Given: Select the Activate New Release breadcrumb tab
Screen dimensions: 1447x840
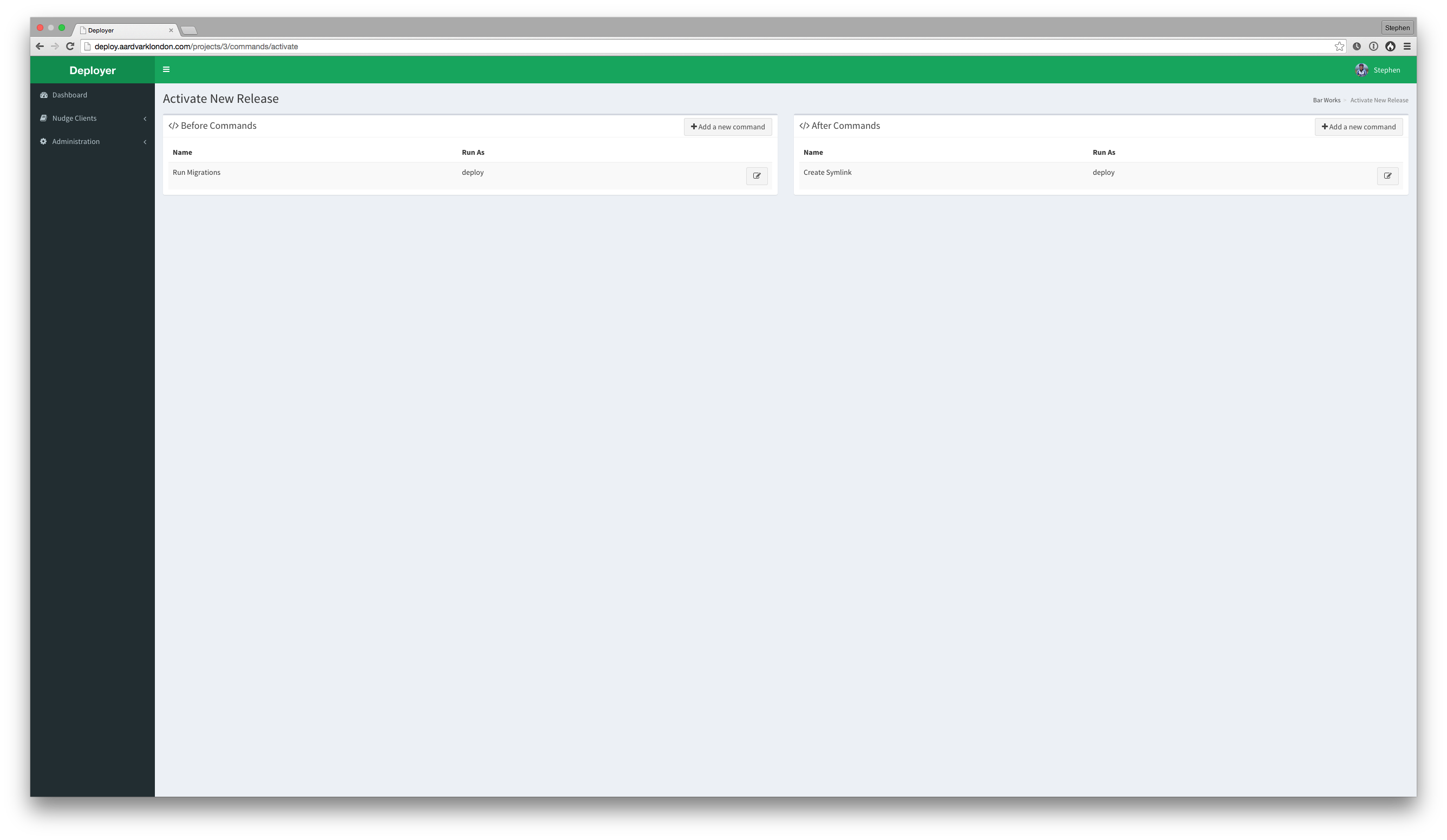Looking at the screenshot, I should (1378, 99).
